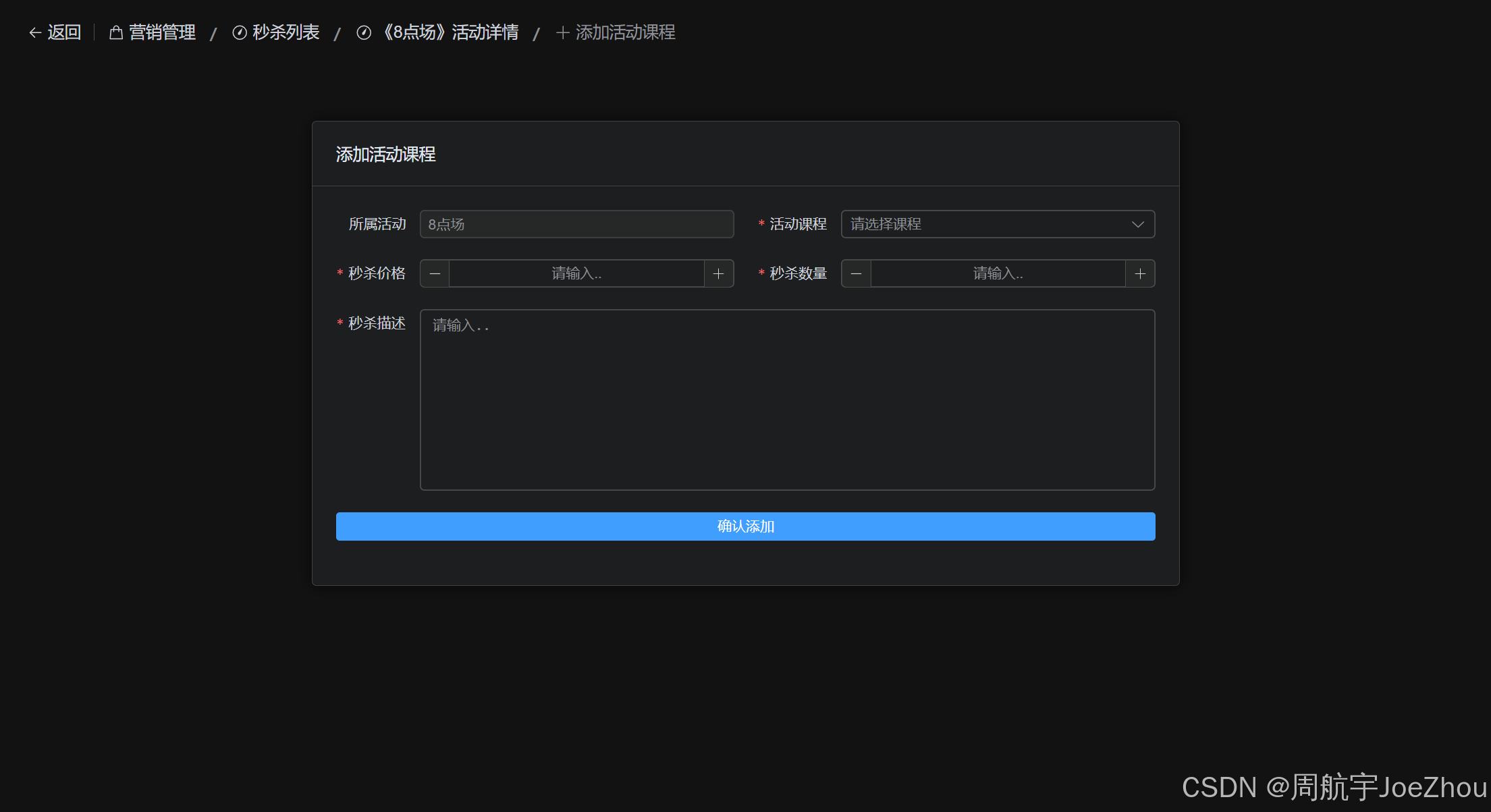This screenshot has width=1491, height=812.
Task: Click into the 秒杀描述 textarea
Action: tap(787, 400)
